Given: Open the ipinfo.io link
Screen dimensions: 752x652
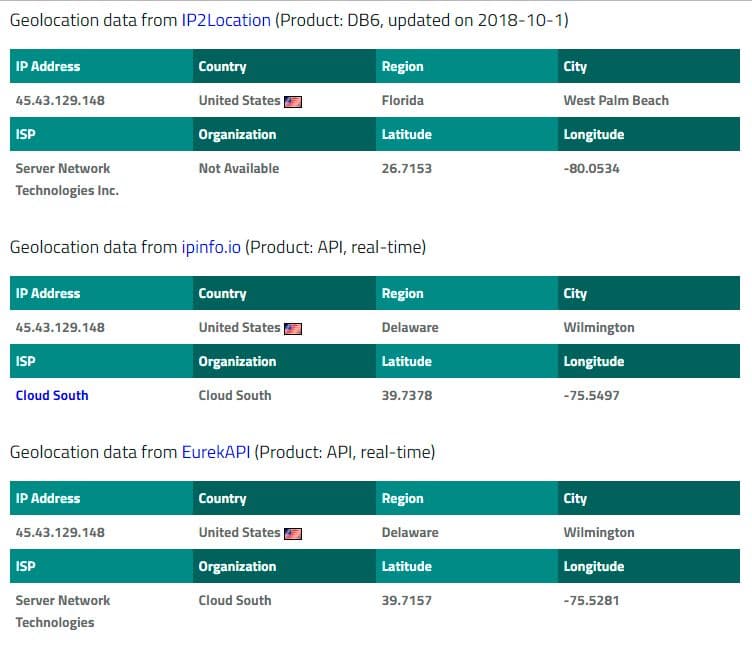Looking at the screenshot, I should tap(211, 247).
